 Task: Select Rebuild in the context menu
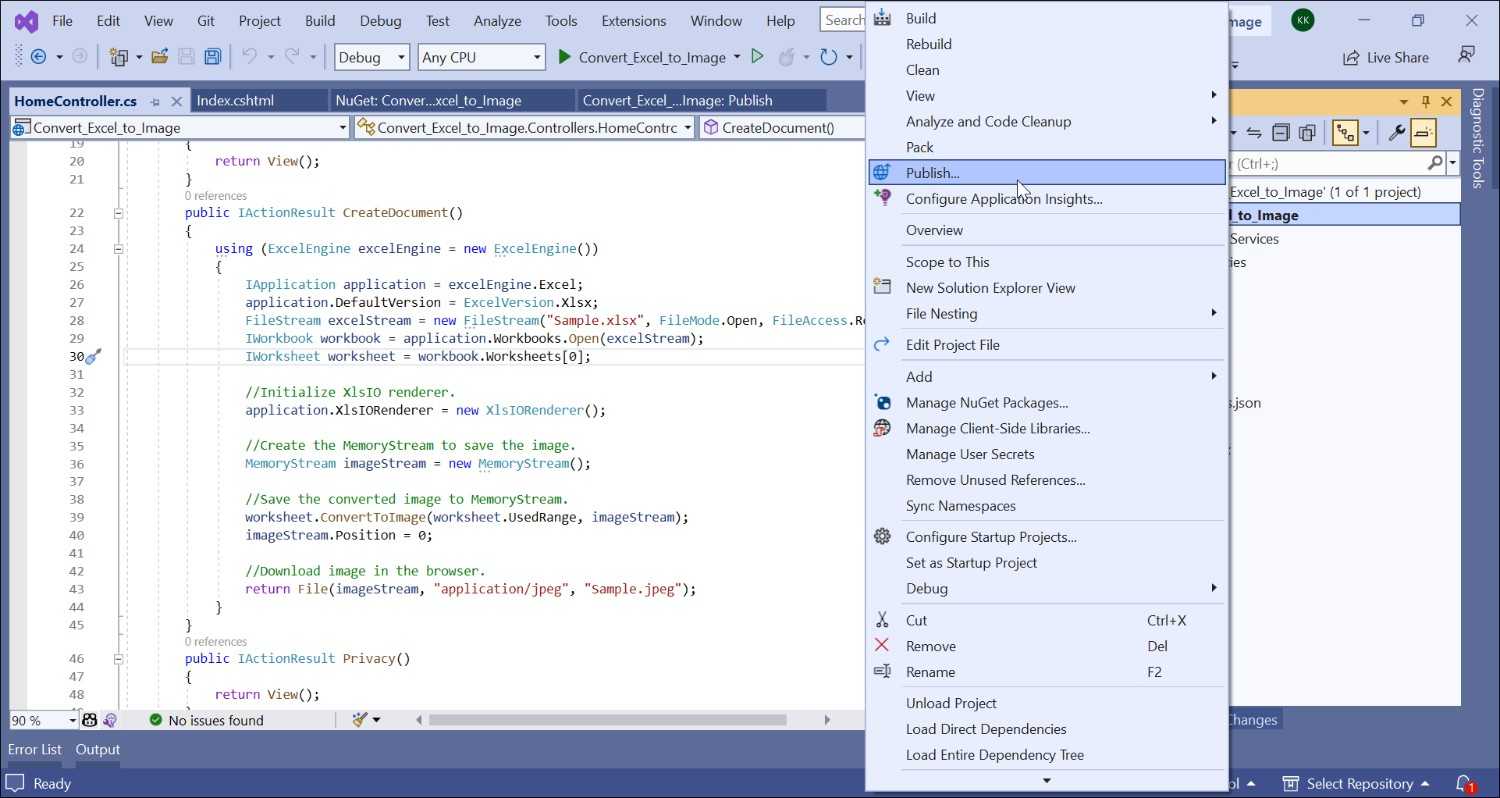click(1046, 44)
